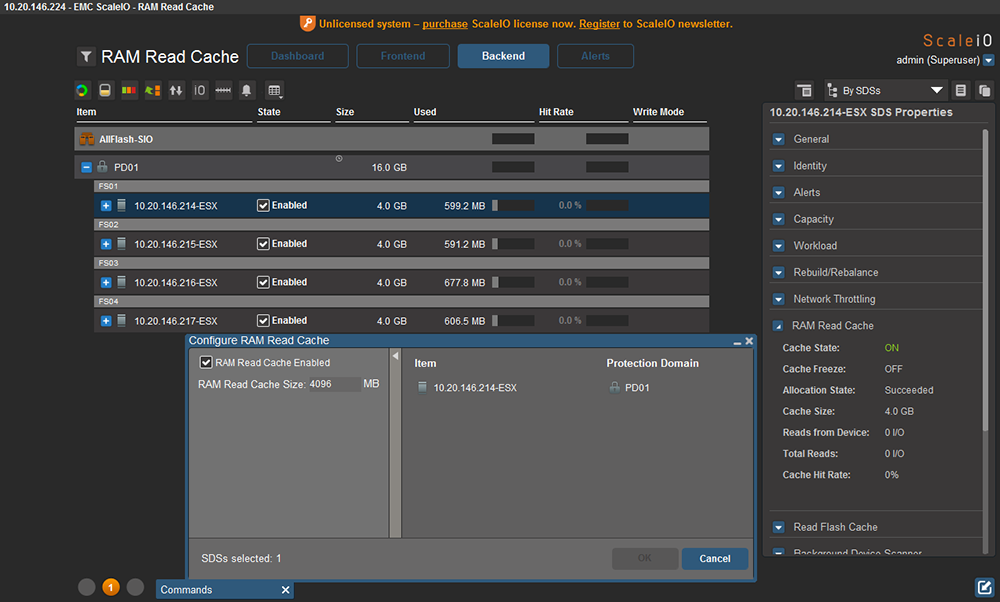The height and width of the screenshot is (602, 1000).
Task: Click the Register newsletter link
Action: pyautogui.click(x=599, y=24)
